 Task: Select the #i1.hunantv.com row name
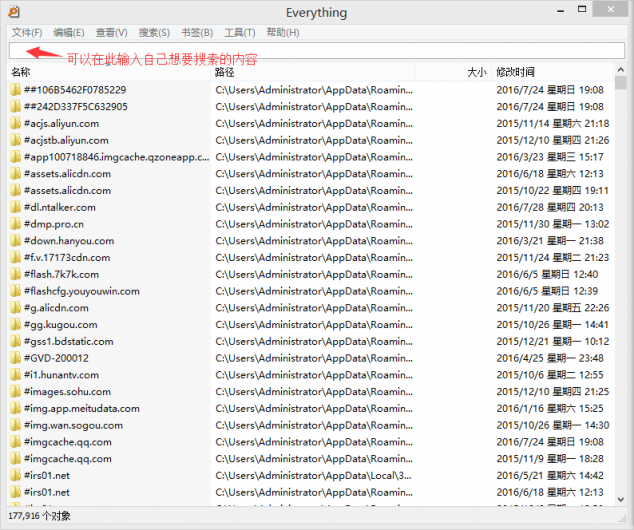[61, 375]
